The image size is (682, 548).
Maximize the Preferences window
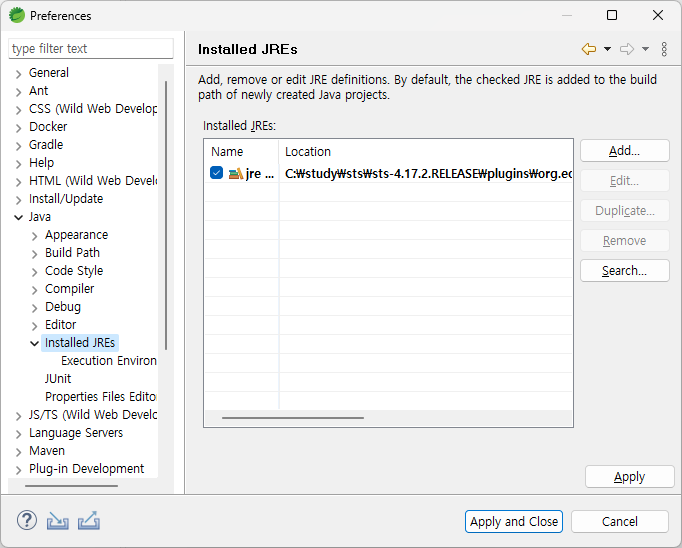click(x=612, y=15)
